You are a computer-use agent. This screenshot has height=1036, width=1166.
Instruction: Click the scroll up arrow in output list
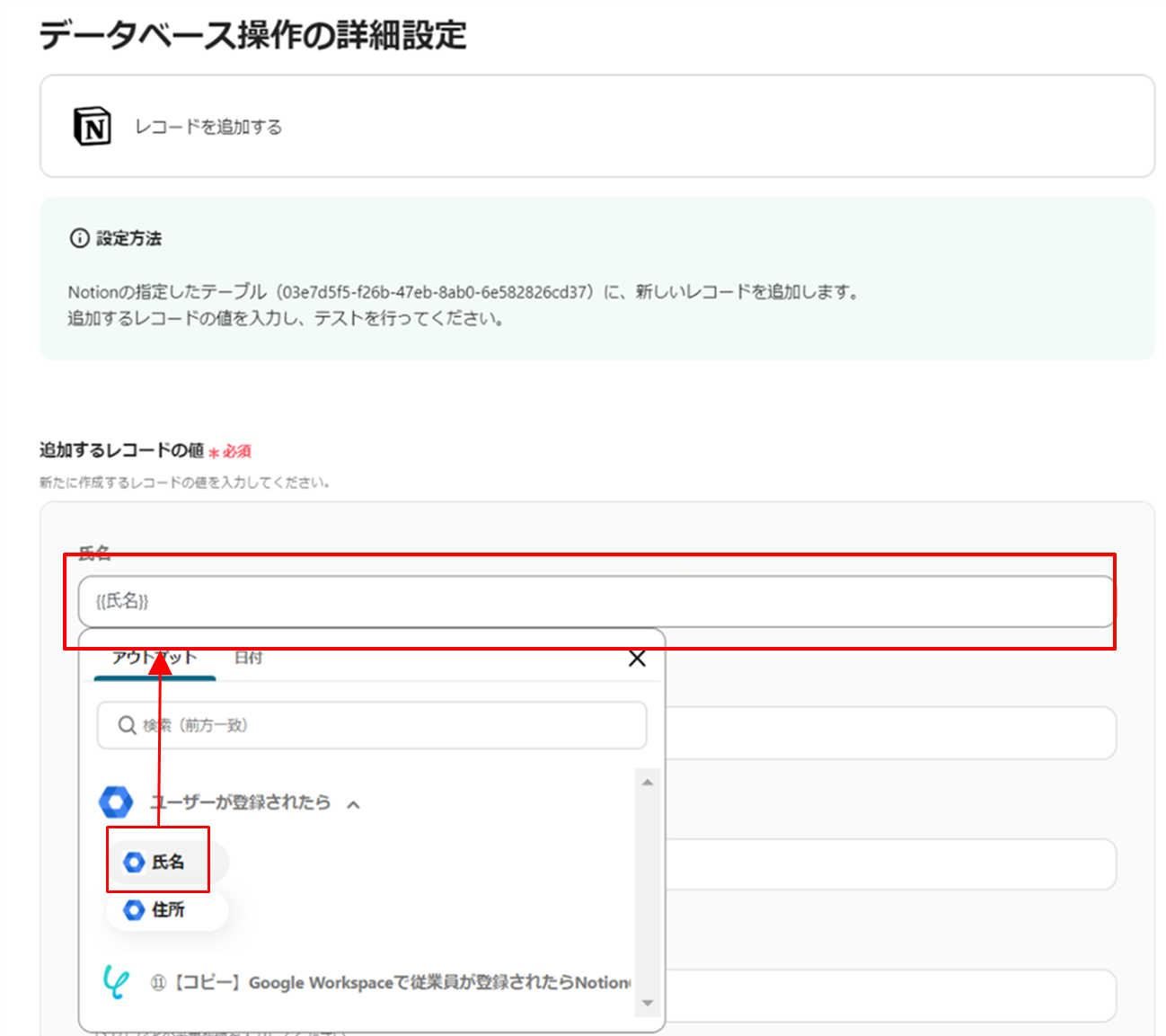[x=647, y=783]
